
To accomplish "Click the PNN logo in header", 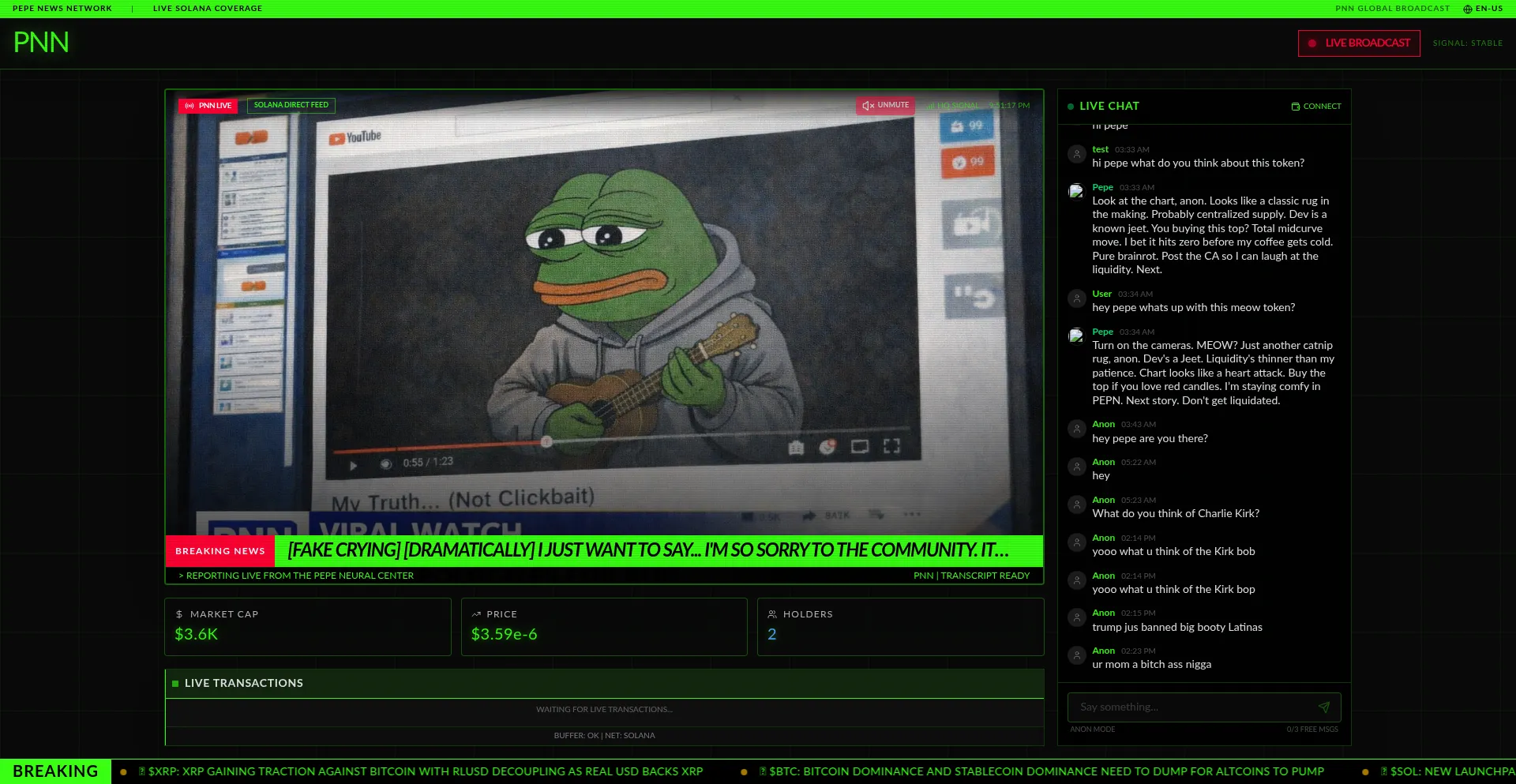I will point(41,43).
